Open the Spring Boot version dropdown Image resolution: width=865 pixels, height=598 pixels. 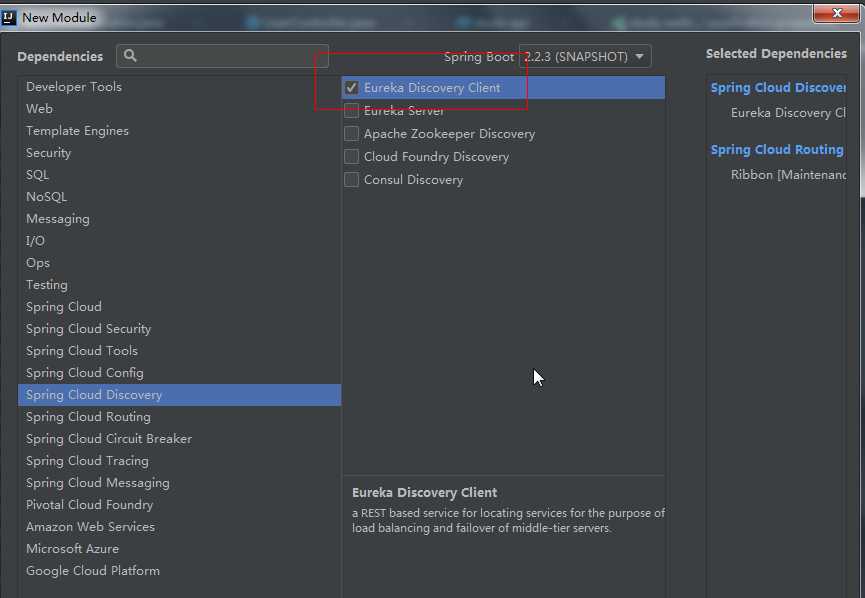pos(585,56)
